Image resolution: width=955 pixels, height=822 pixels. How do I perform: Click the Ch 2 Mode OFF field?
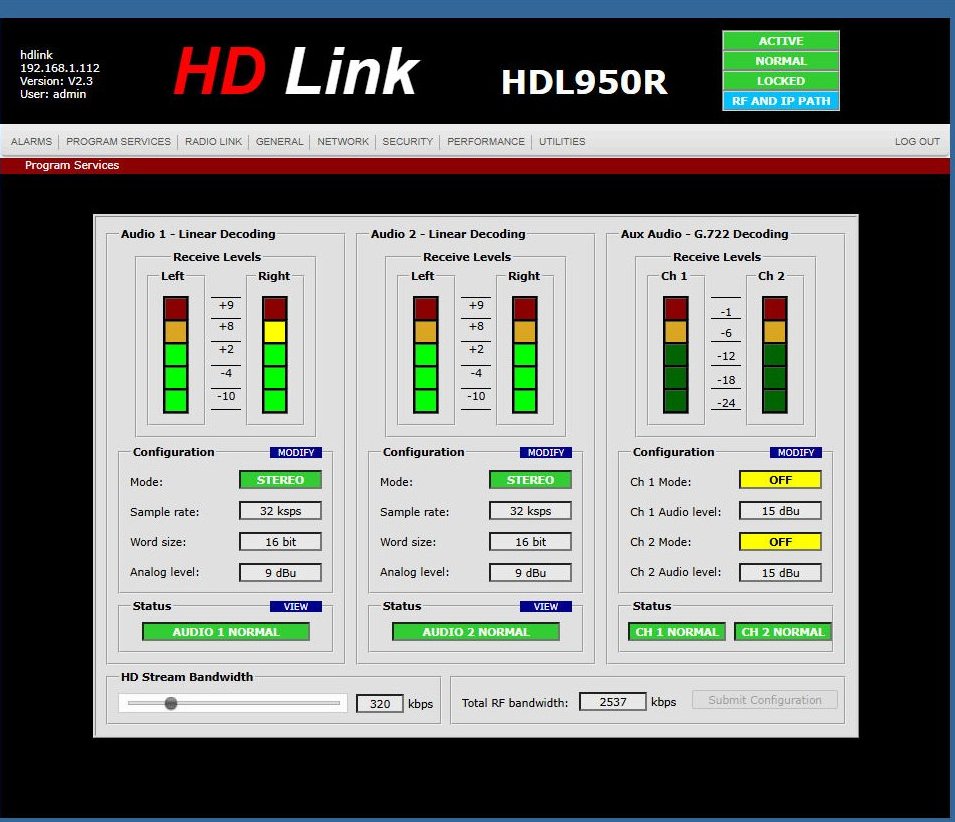[780, 542]
